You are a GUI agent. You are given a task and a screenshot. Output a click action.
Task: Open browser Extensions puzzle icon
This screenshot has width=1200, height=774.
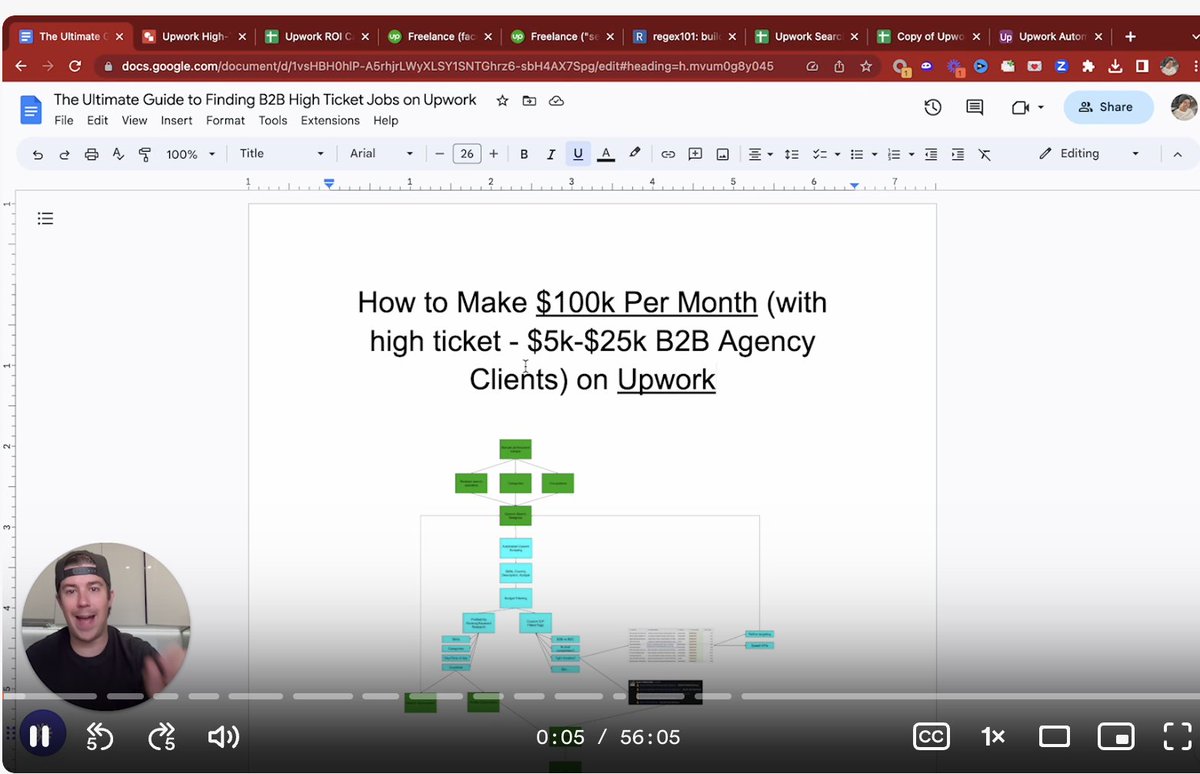pyautogui.click(x=1088, y=66)
